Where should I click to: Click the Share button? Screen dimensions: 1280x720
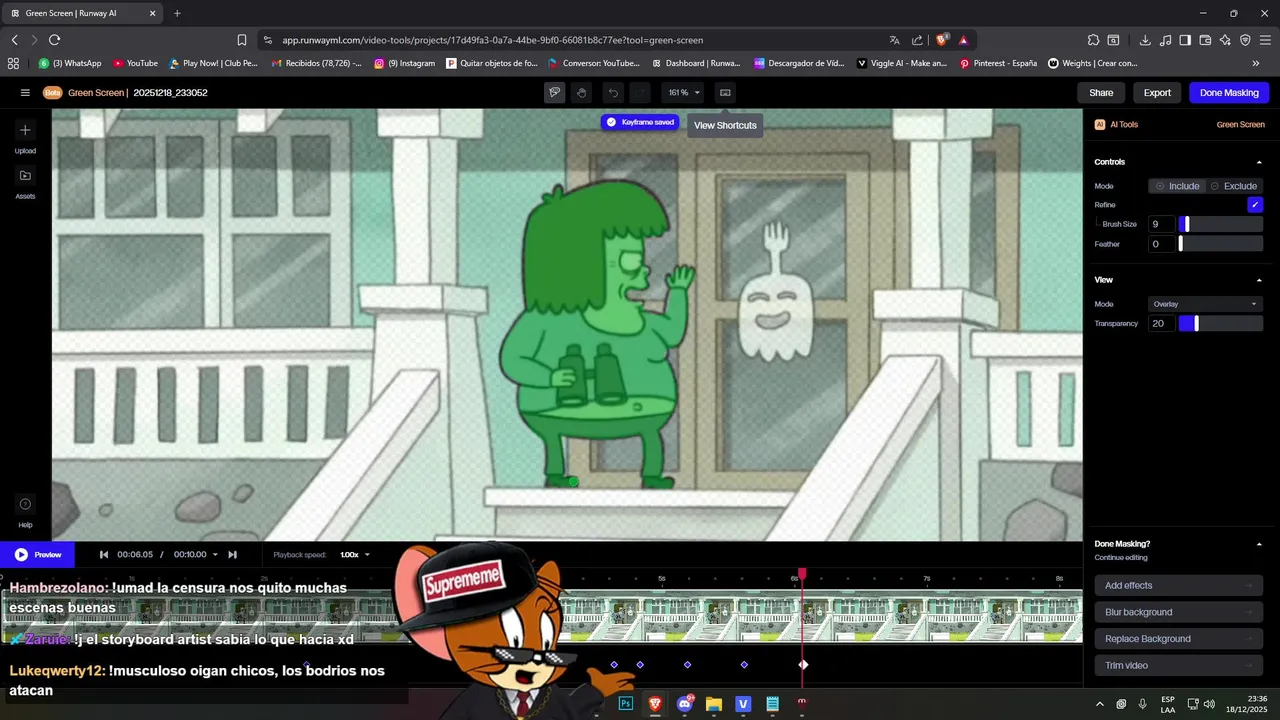pyautogui.click(x=1101, y=92)
